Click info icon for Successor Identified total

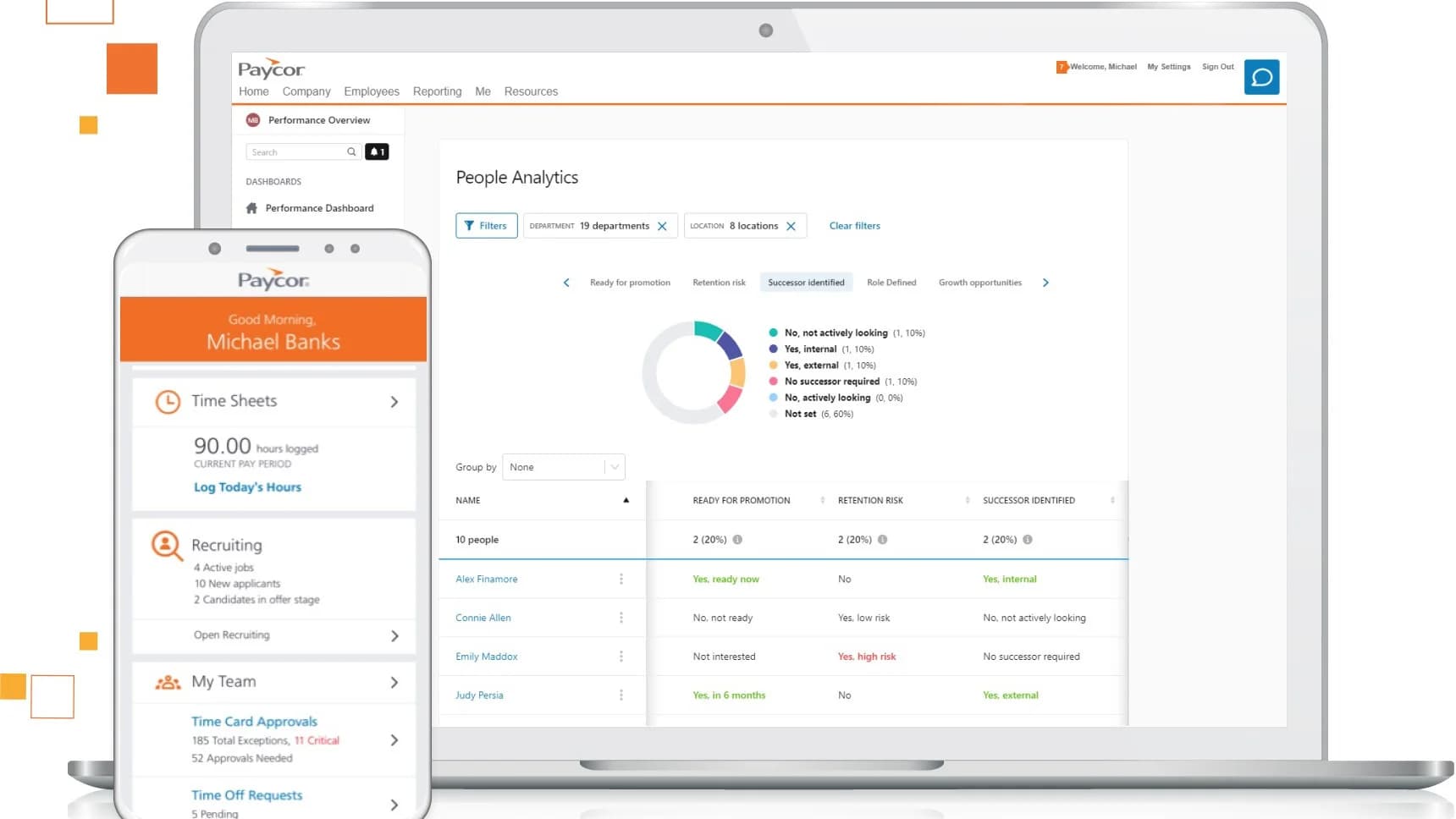coord(1028,540)
